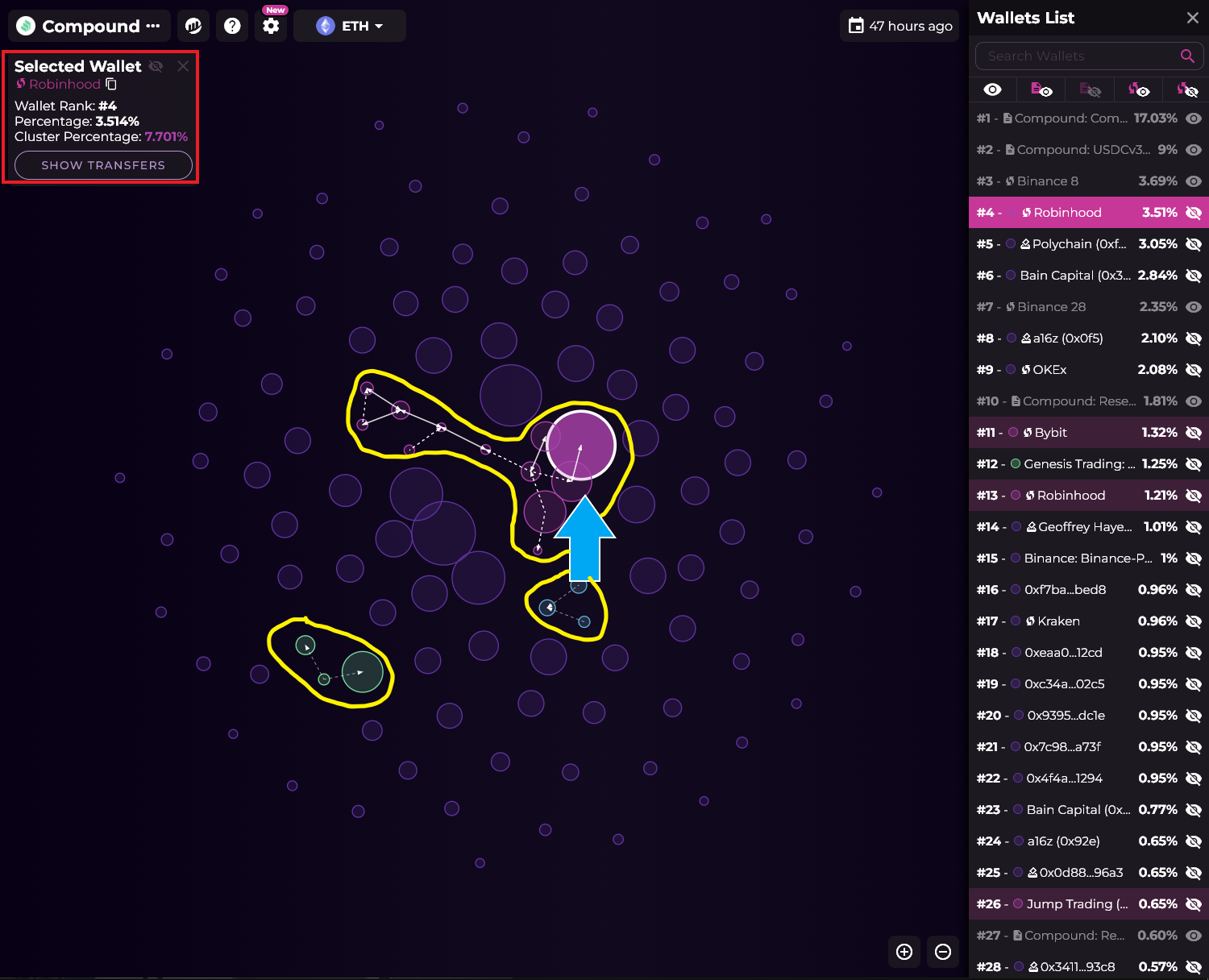Select the #22 0x4f4a...1294 row

pyautogui.click(x=1089, y=779)
